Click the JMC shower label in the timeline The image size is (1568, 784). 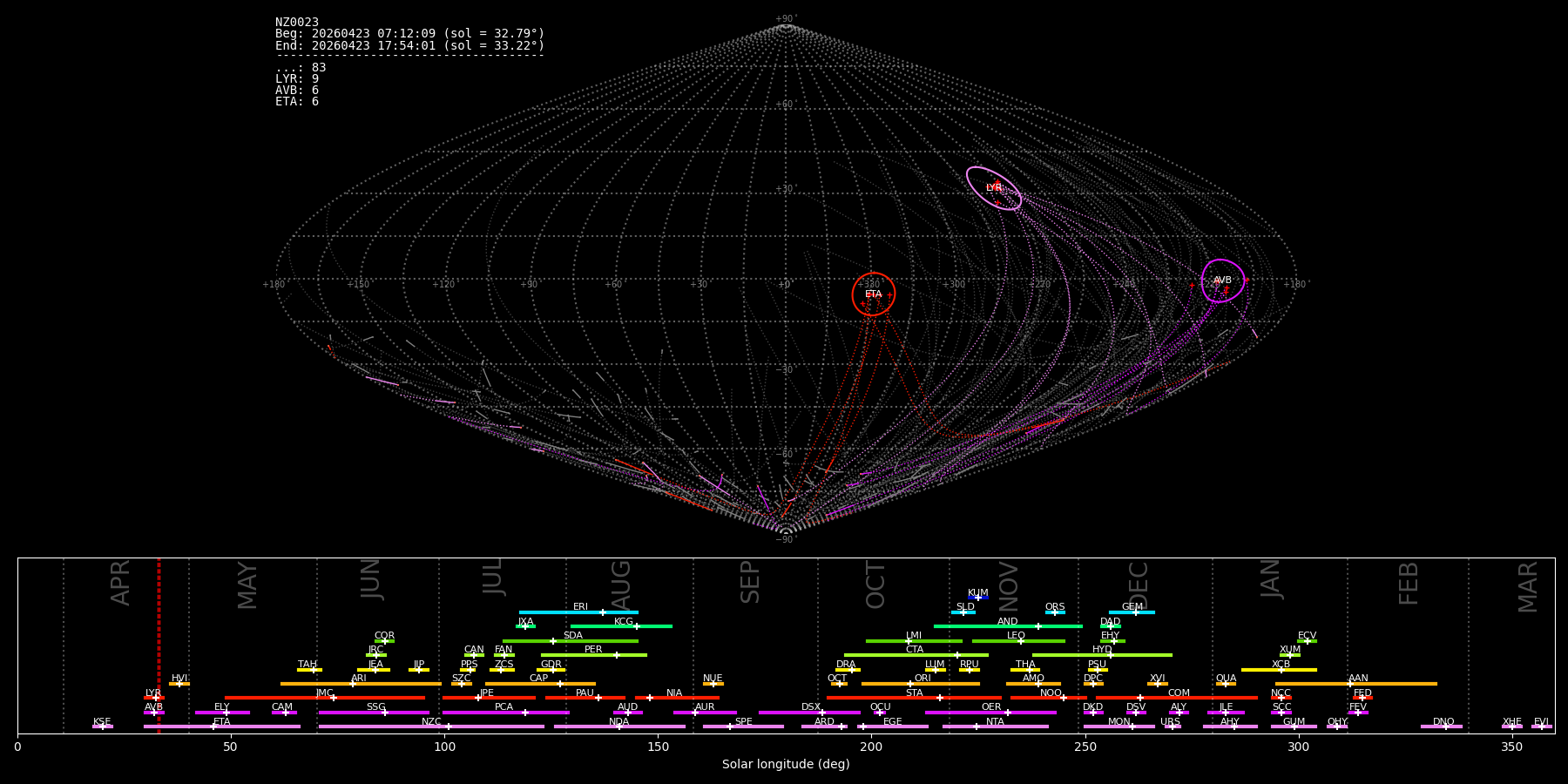pos(324,693)
